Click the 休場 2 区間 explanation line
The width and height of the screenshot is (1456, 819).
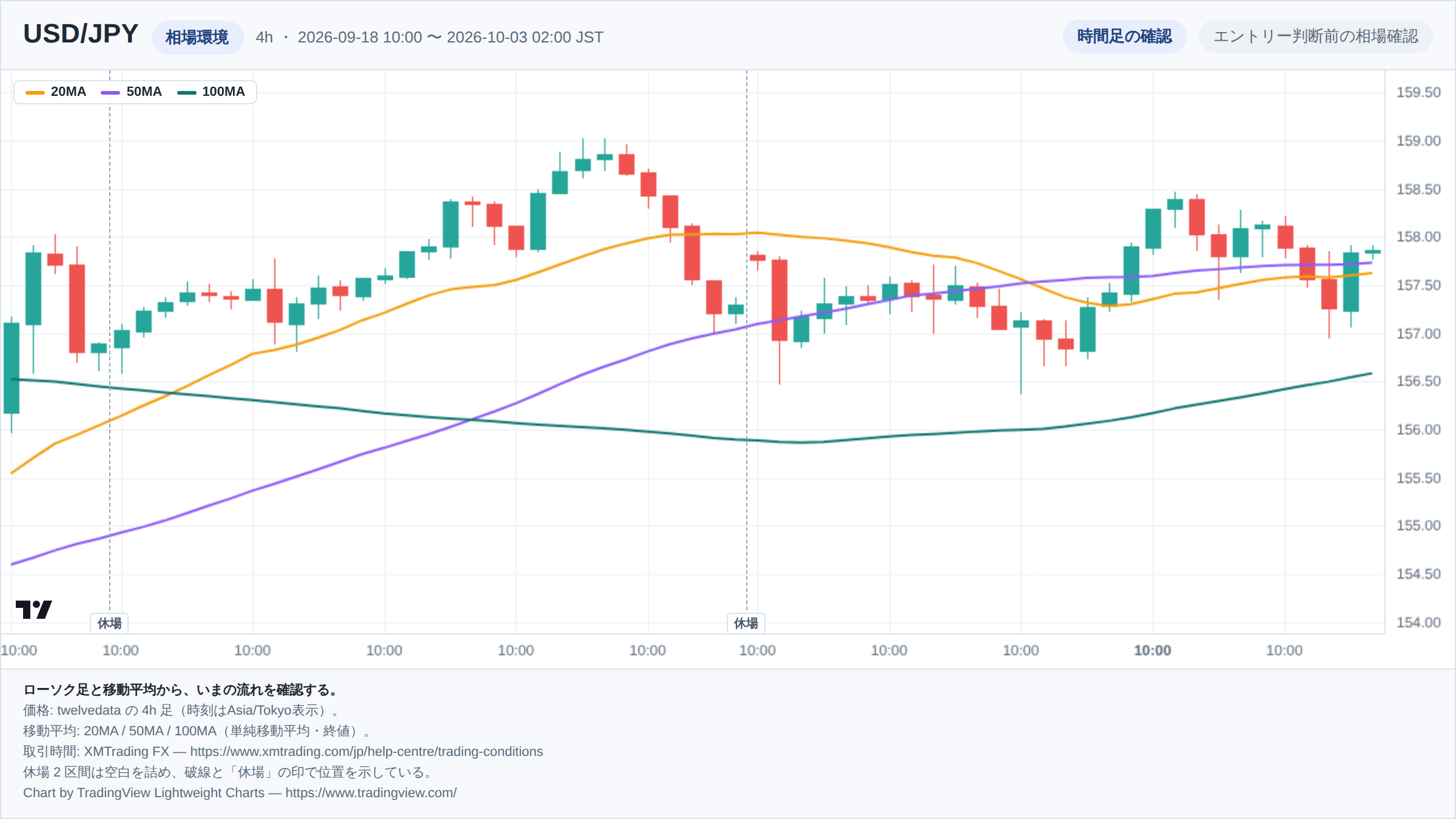click(x=229, y=772)
